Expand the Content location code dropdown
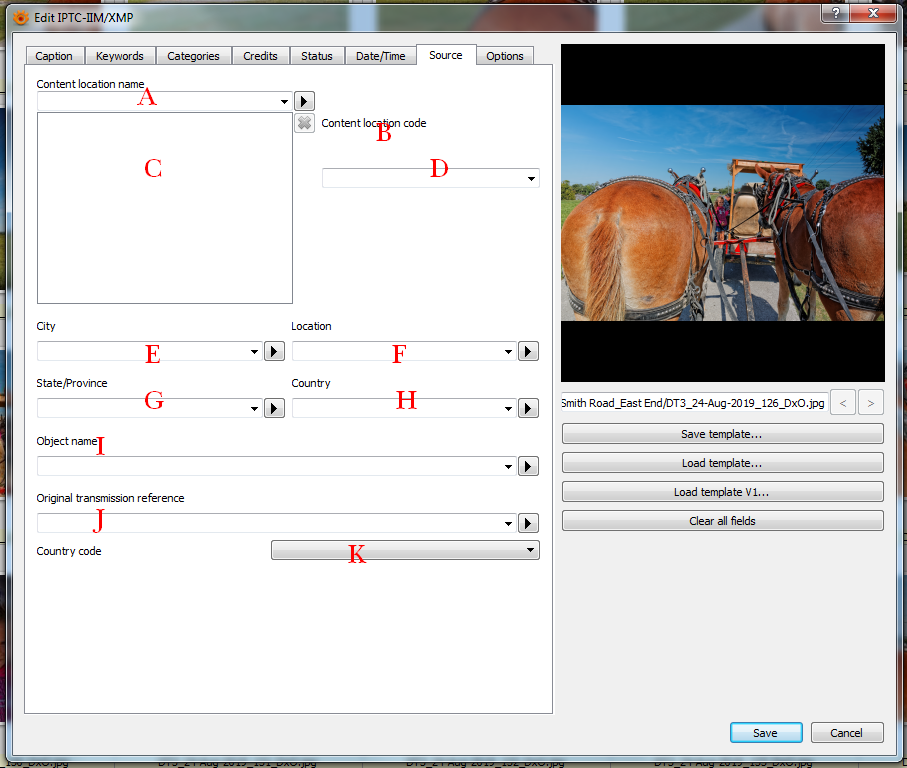Viewport: 907px width, 768px height. tap(531, 179)
